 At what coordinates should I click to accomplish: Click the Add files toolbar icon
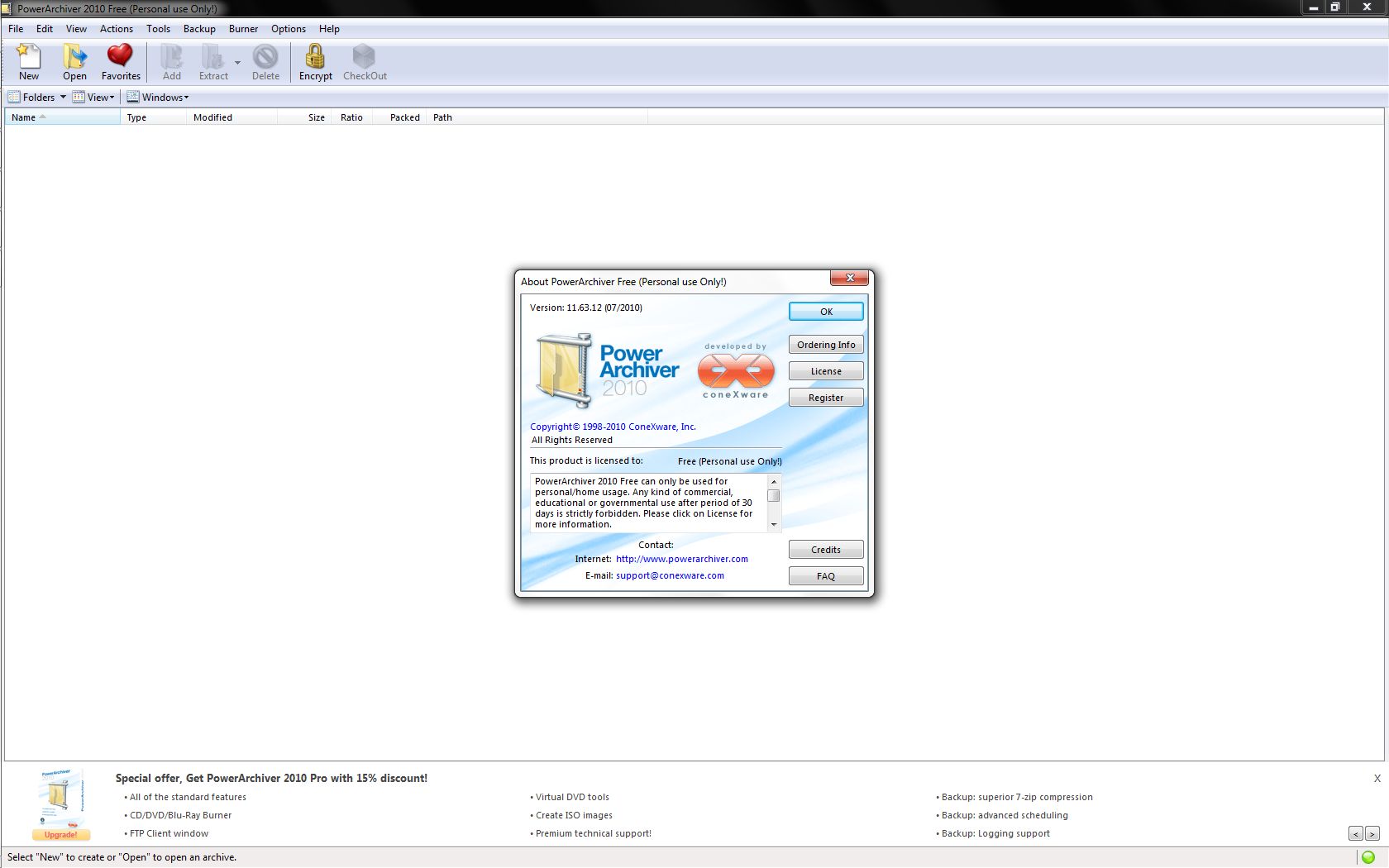[172, 62]
